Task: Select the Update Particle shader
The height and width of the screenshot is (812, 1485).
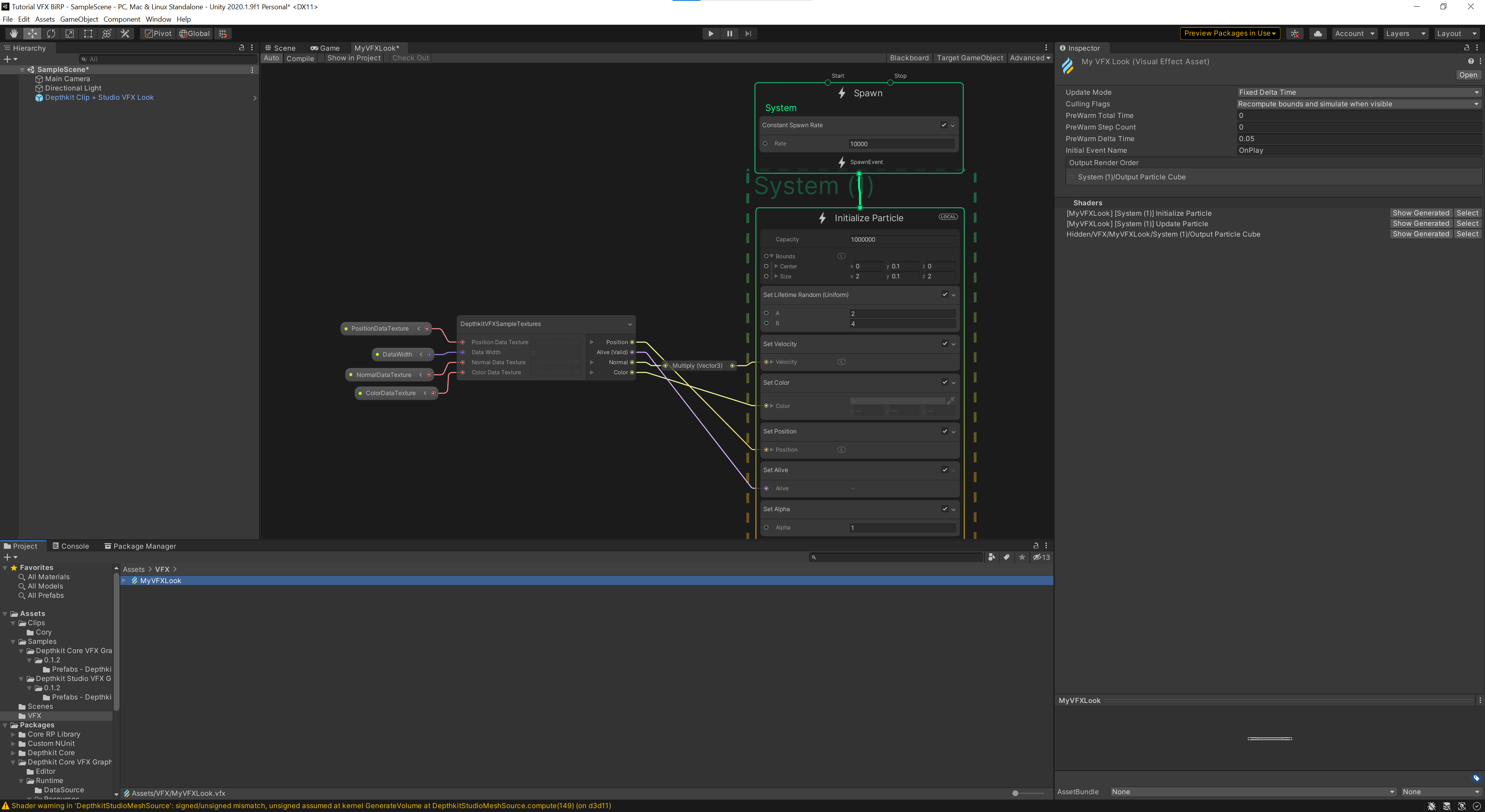Action: click(1467, 223)
